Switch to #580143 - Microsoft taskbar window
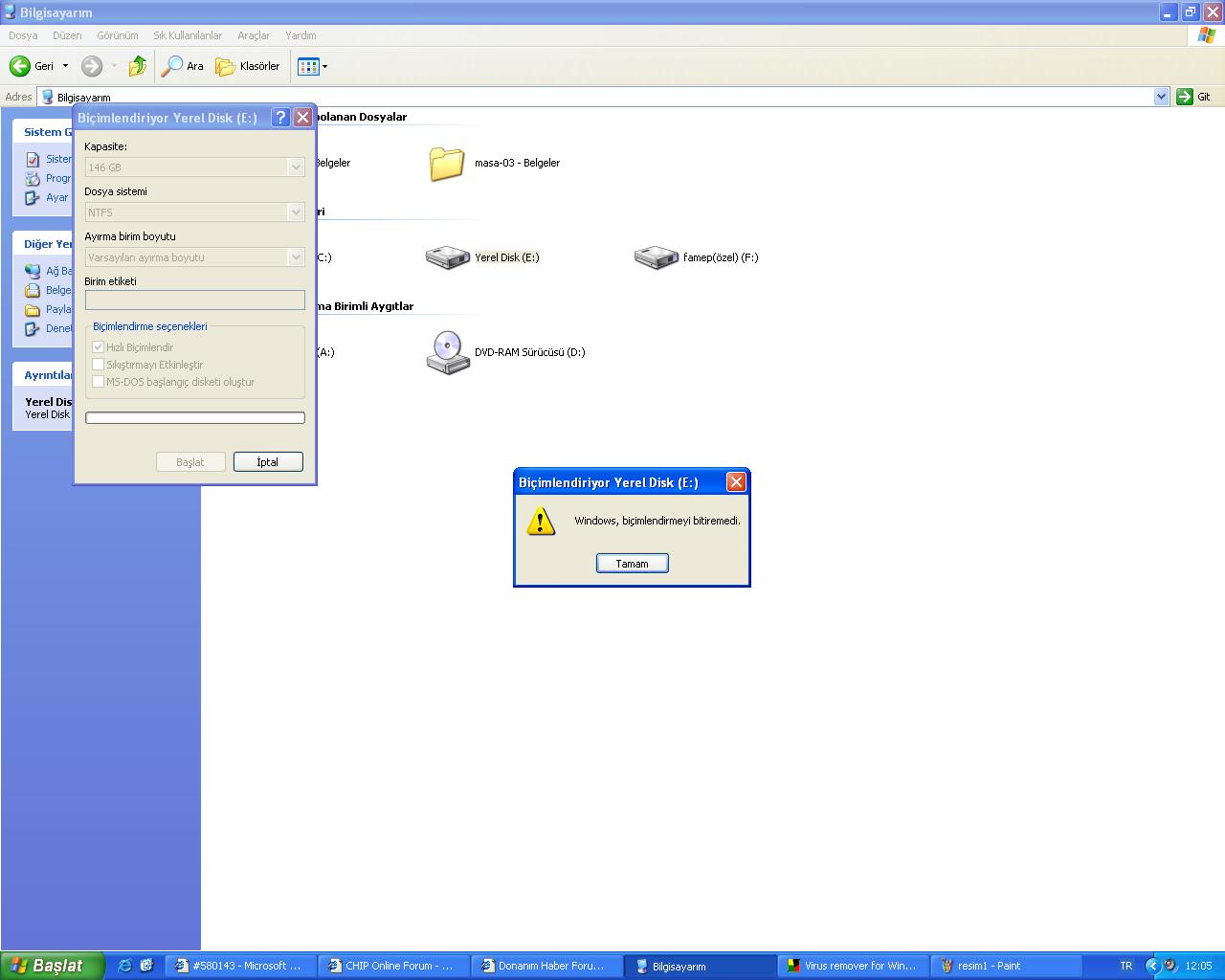The width and height of the screenshot is (1225, 980). [240, 966]
